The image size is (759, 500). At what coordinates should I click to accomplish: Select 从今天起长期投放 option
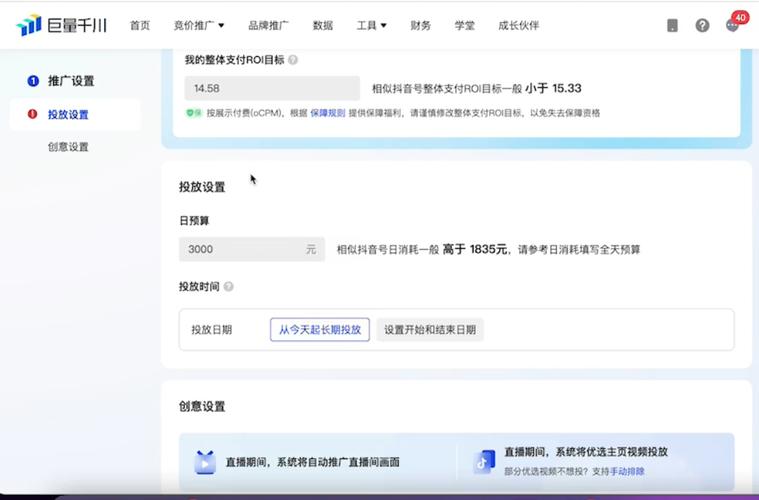click(x=320, y=330)
